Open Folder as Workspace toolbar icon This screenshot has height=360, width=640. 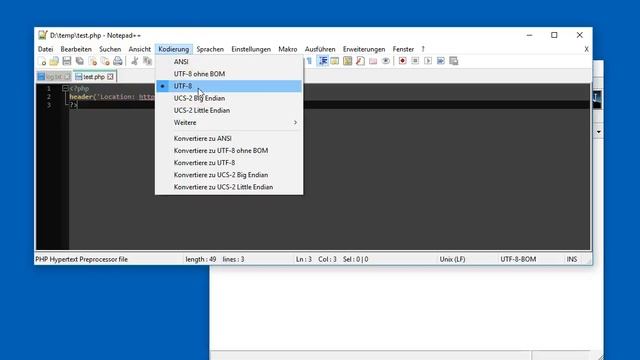point(373,61)
